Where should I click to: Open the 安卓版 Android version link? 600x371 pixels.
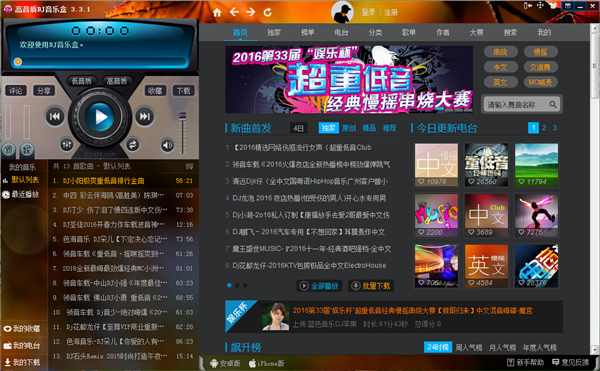coord(226,363)
